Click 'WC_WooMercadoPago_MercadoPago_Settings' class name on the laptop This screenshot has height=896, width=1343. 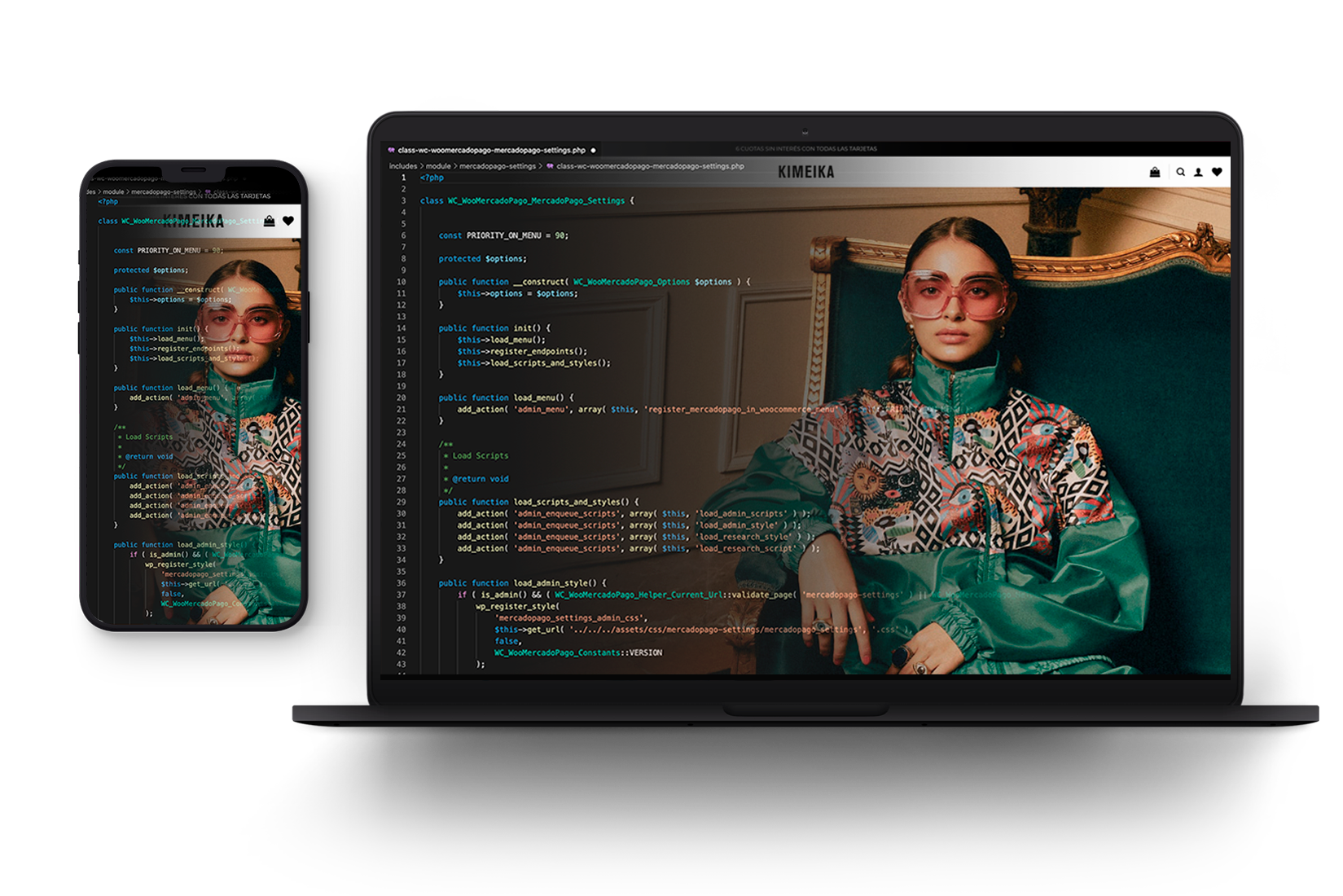tap(537, 200)
